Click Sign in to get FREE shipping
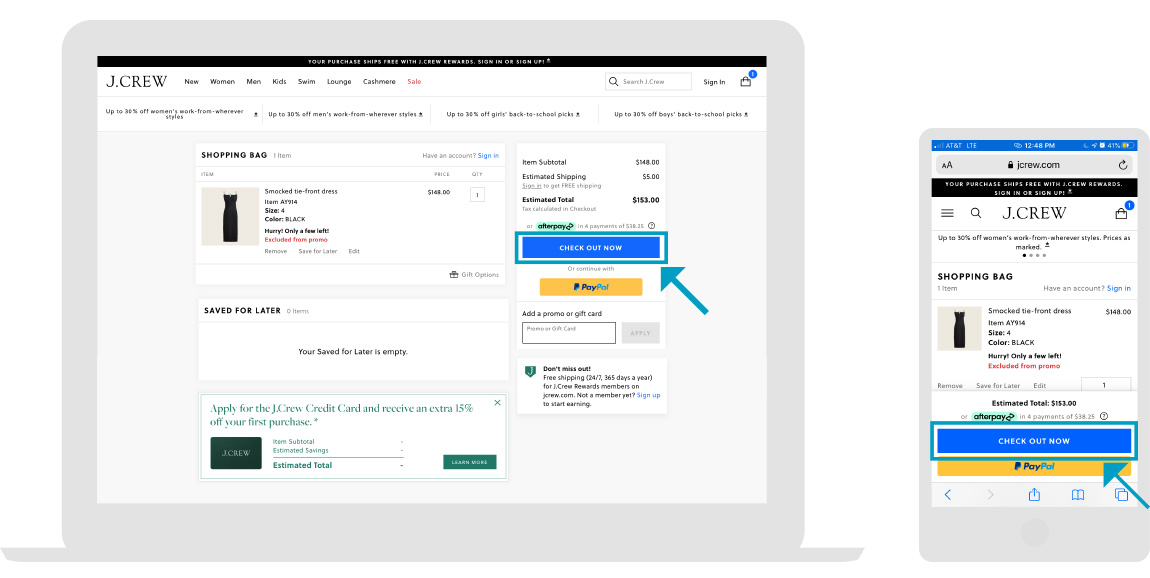The image size is (1150, 578). (x=532, y=186)
